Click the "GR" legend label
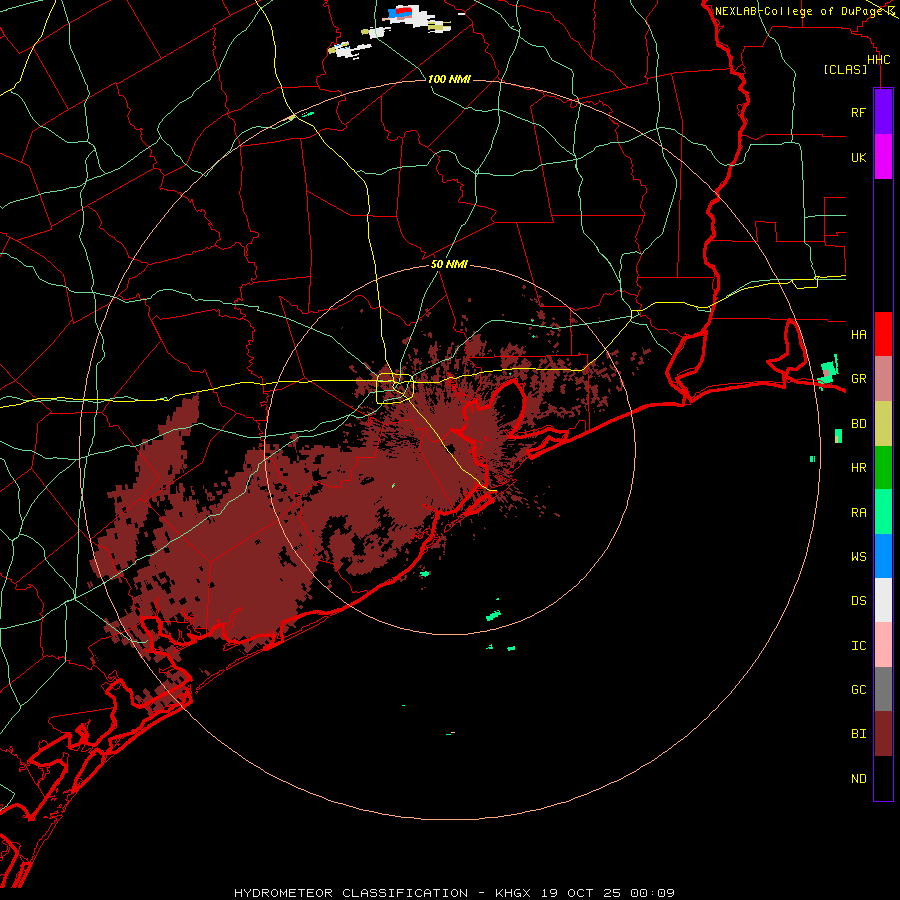The width and height of the screenshot is (900, 900). click(858, 379)
